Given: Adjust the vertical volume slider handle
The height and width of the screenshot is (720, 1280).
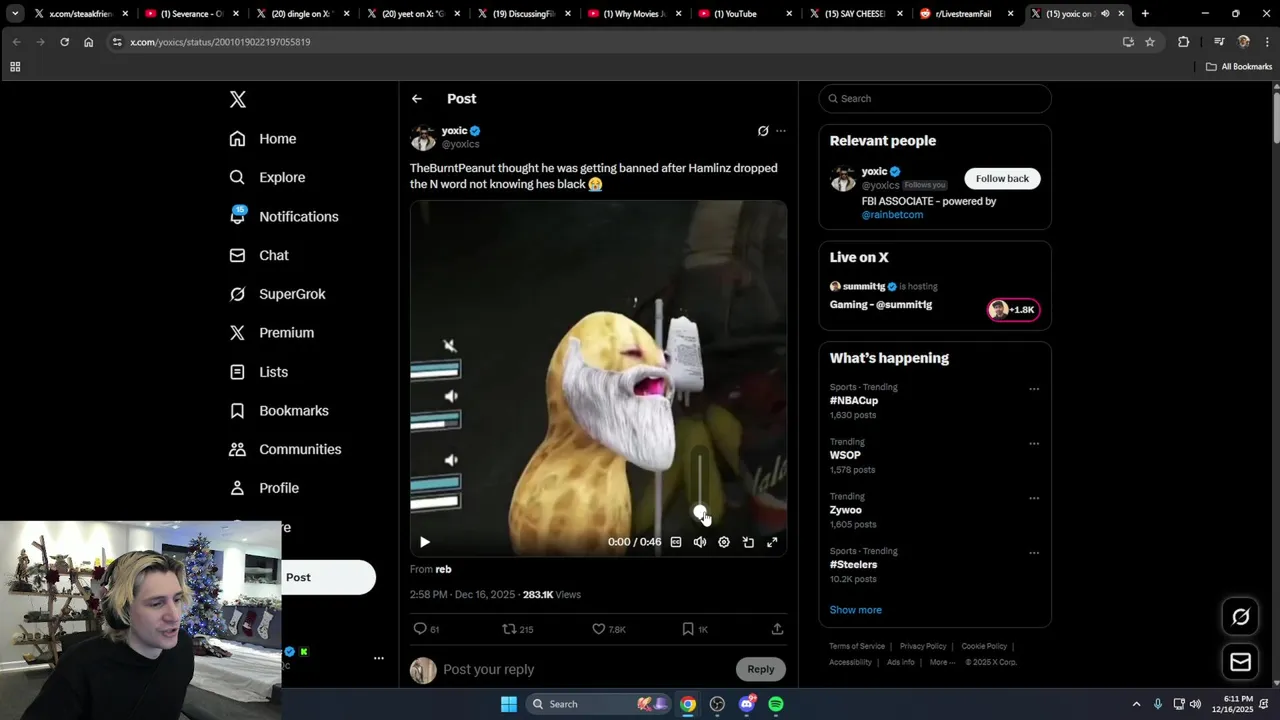Looking at the screenshot, I should 700,512.
